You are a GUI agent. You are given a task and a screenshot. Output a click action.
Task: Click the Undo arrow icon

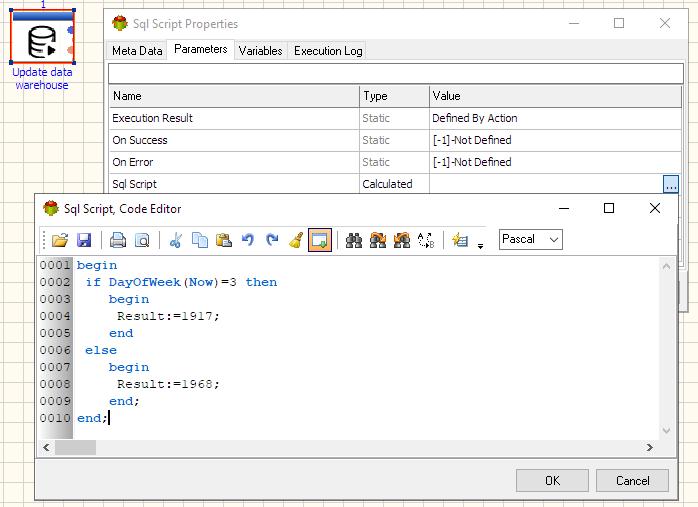click(248, 240)
